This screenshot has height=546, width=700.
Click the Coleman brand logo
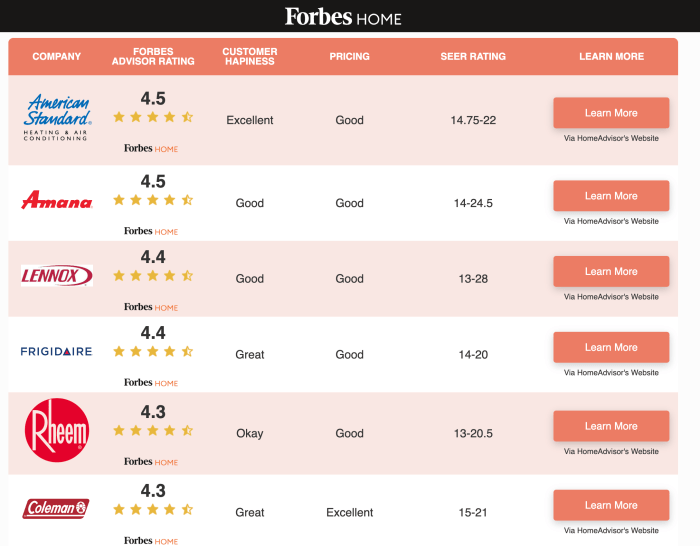[56, 509]
